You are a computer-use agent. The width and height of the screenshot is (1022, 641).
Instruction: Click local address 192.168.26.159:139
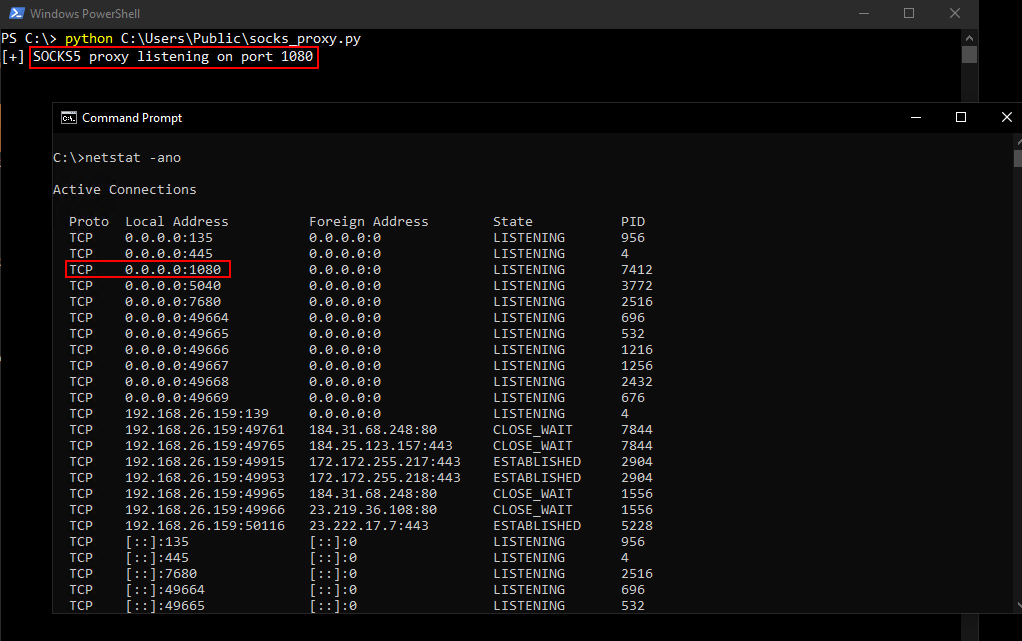[x=197, y=413]
